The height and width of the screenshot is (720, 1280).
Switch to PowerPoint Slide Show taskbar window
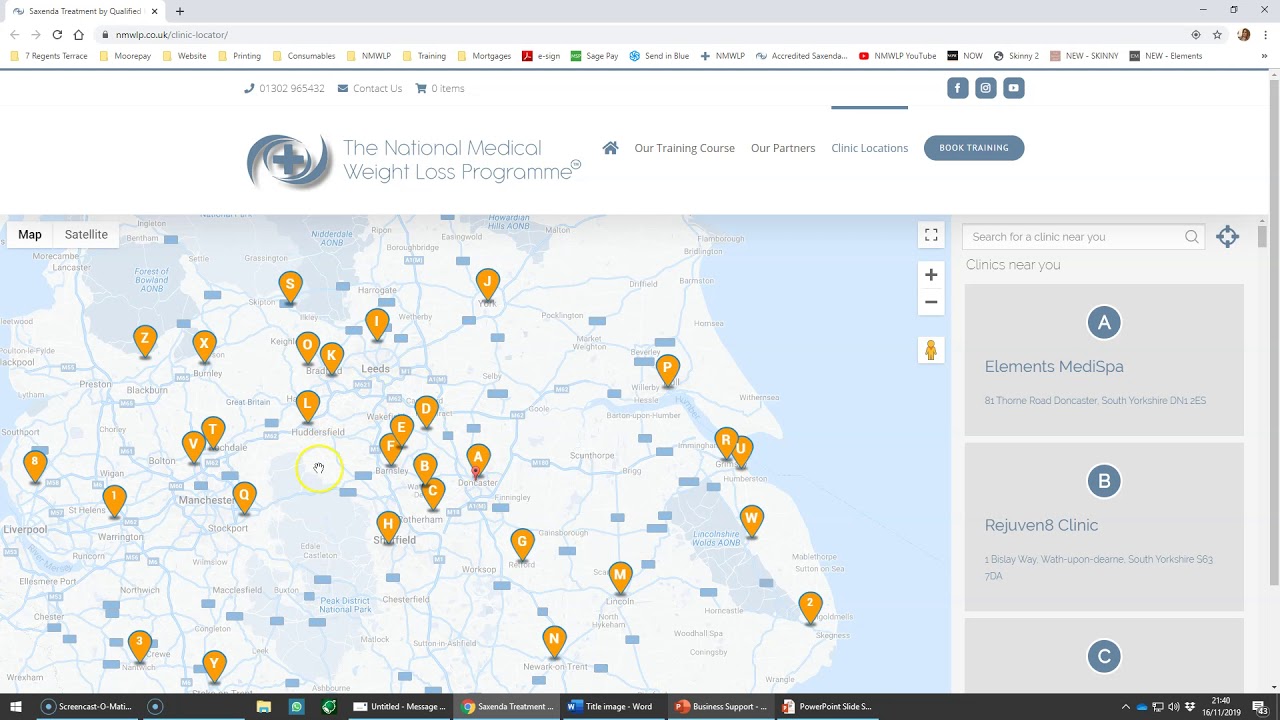point(827,706)
